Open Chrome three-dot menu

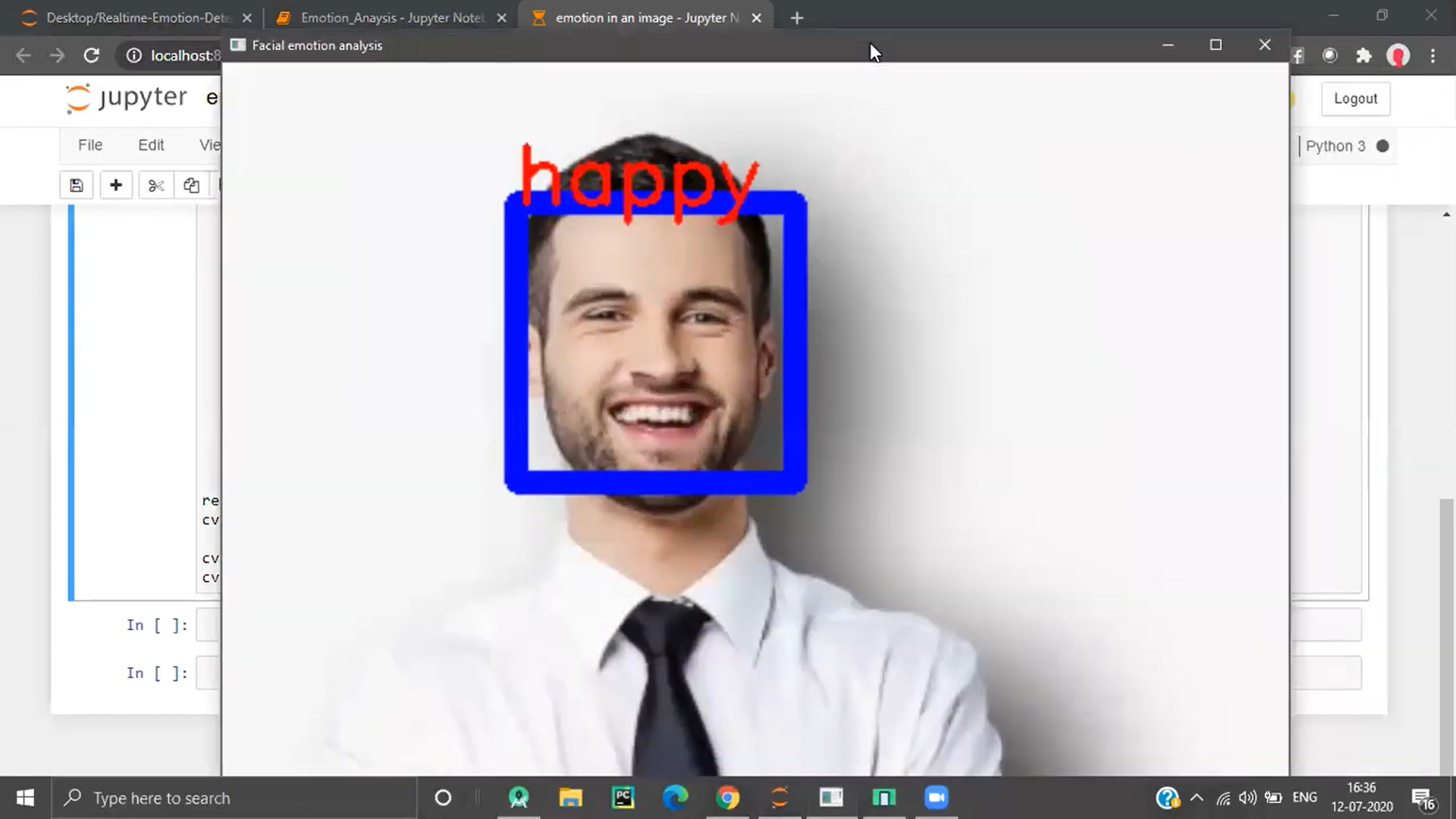[x=1432, y=55]
